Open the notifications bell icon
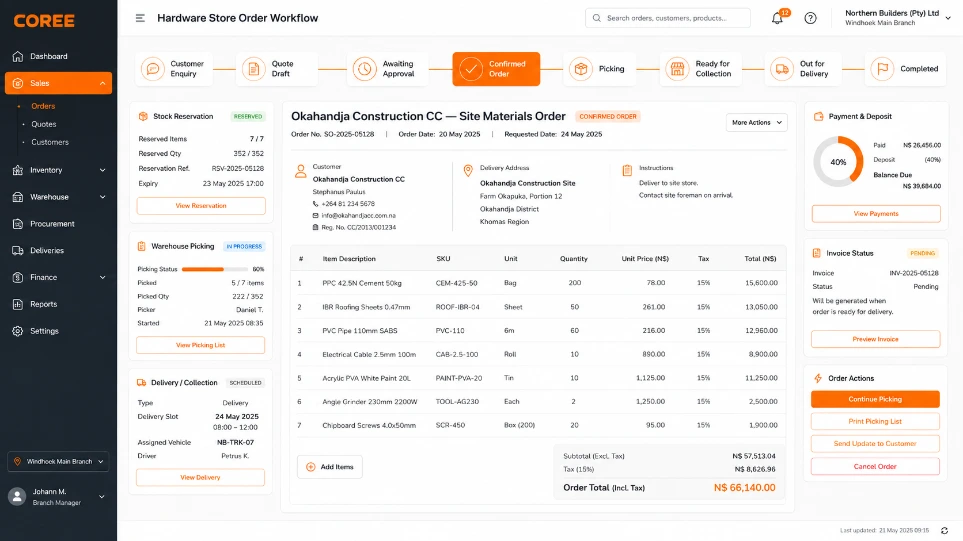 777,18
